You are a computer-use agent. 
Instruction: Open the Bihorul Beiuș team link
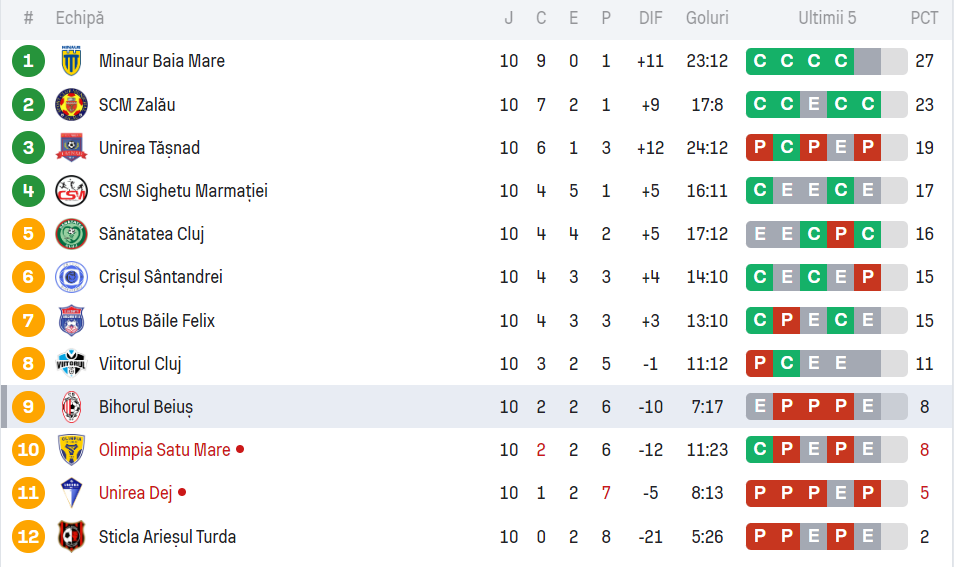pyautogui.click(x=146, y=407)
